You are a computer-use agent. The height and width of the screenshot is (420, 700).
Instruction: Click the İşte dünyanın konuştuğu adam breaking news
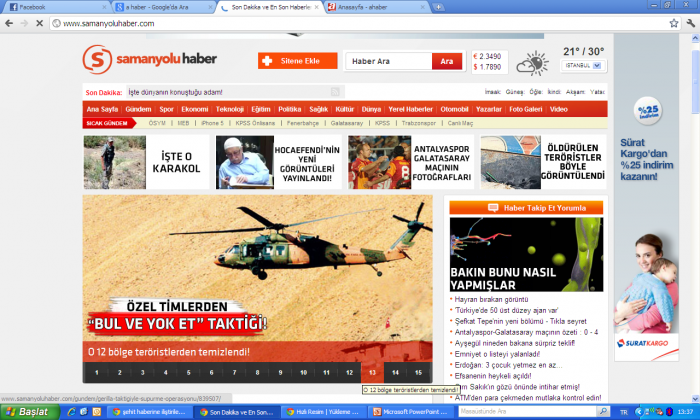(175, 92)
